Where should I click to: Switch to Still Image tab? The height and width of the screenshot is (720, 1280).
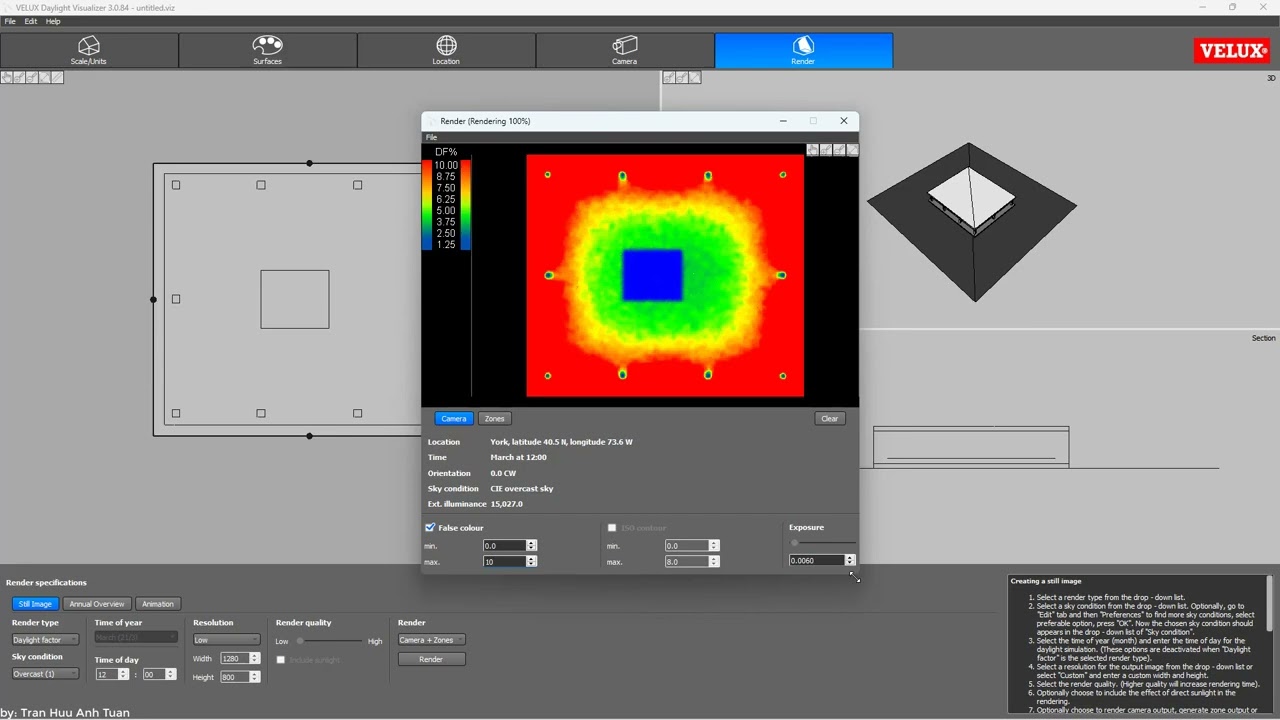34,604
